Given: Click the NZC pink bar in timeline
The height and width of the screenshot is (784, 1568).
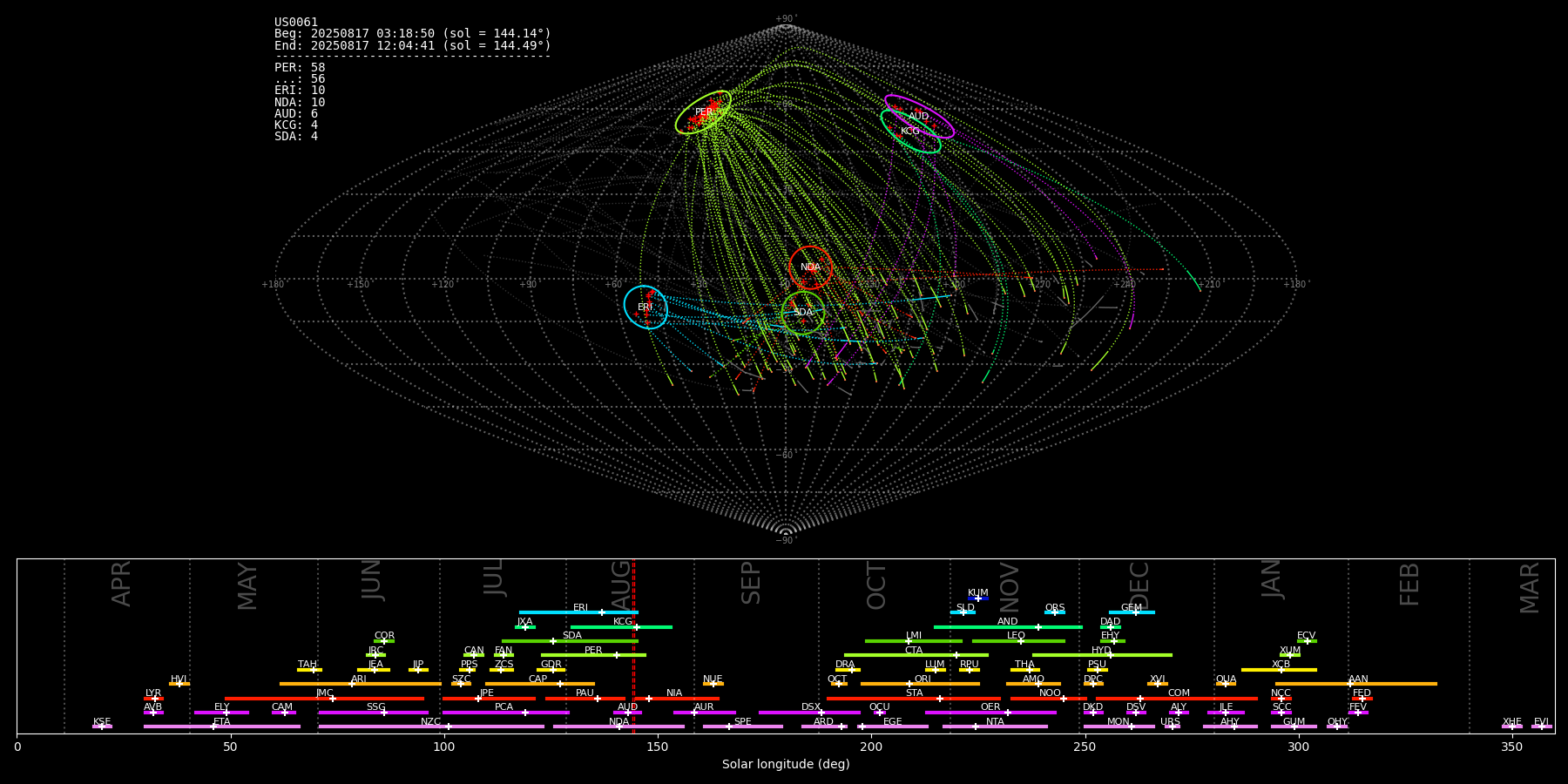Looking at the screenshot, I should pyautogui.click(x=431, y=727).
